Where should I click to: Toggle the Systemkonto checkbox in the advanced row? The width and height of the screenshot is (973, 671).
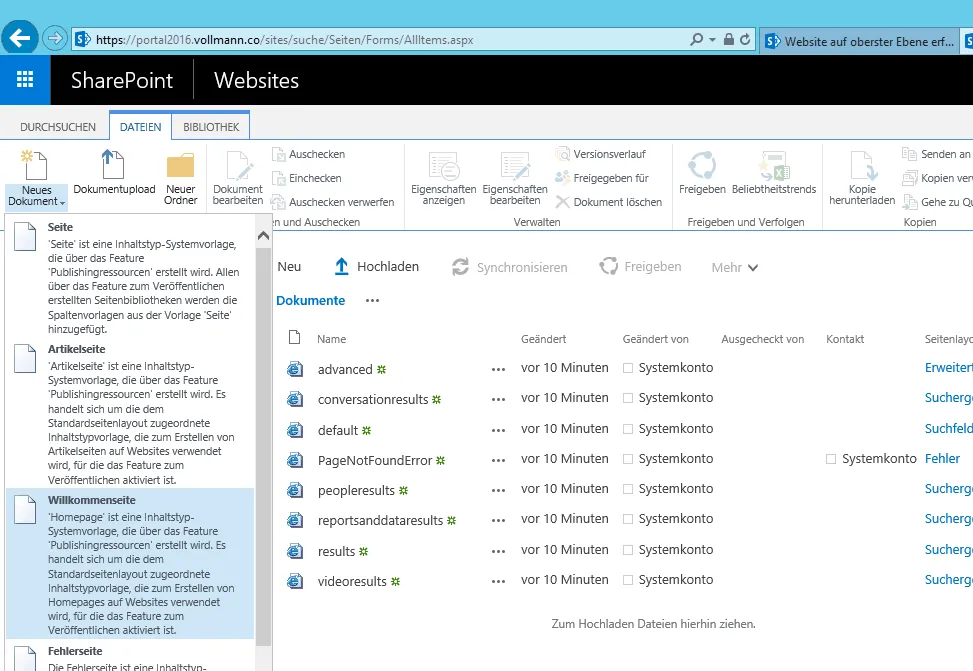pyautogui.click(x=628, y=368)
